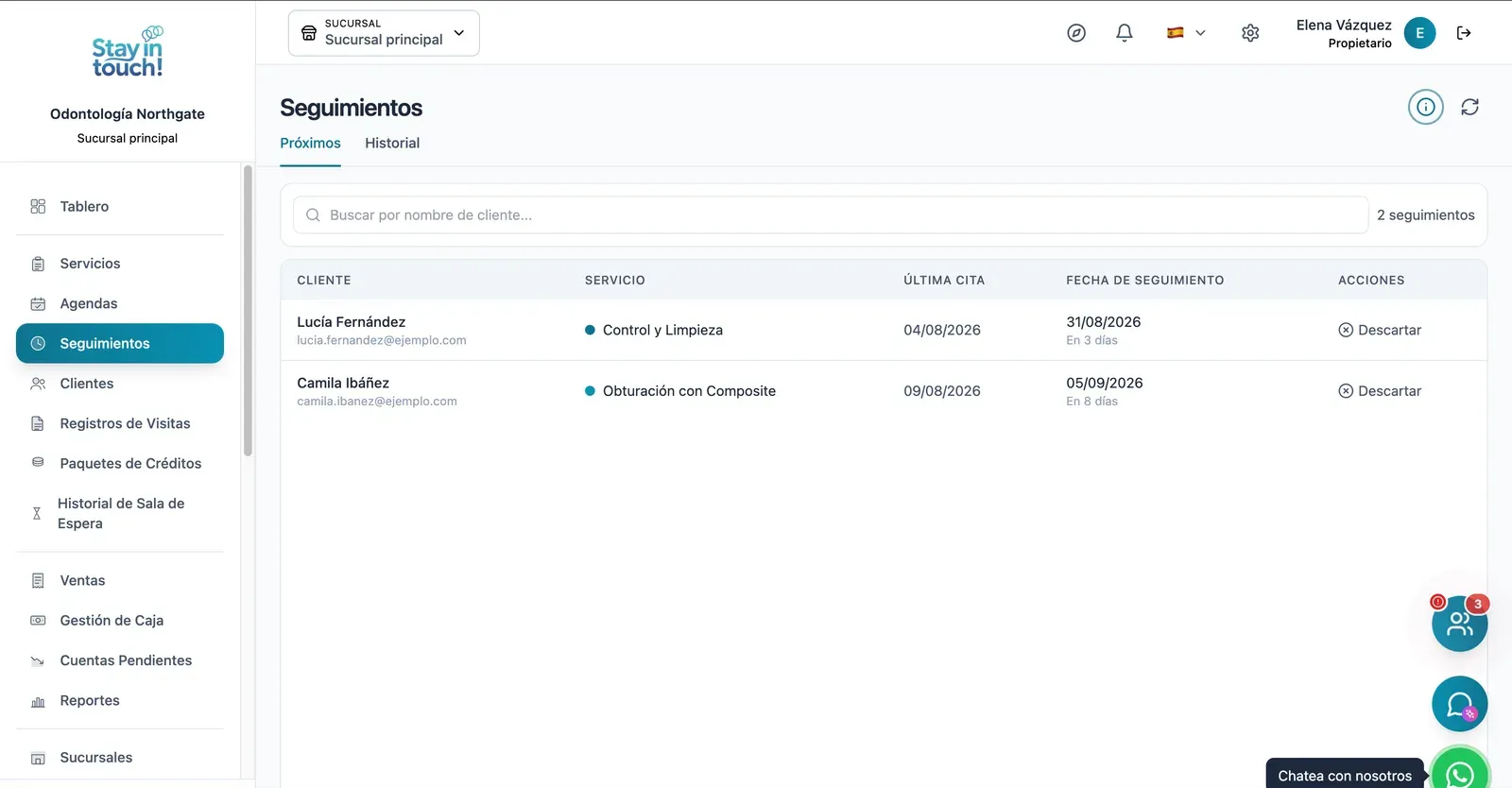Descartar Lucía Fernández's follow-up

click(1380, 330)
